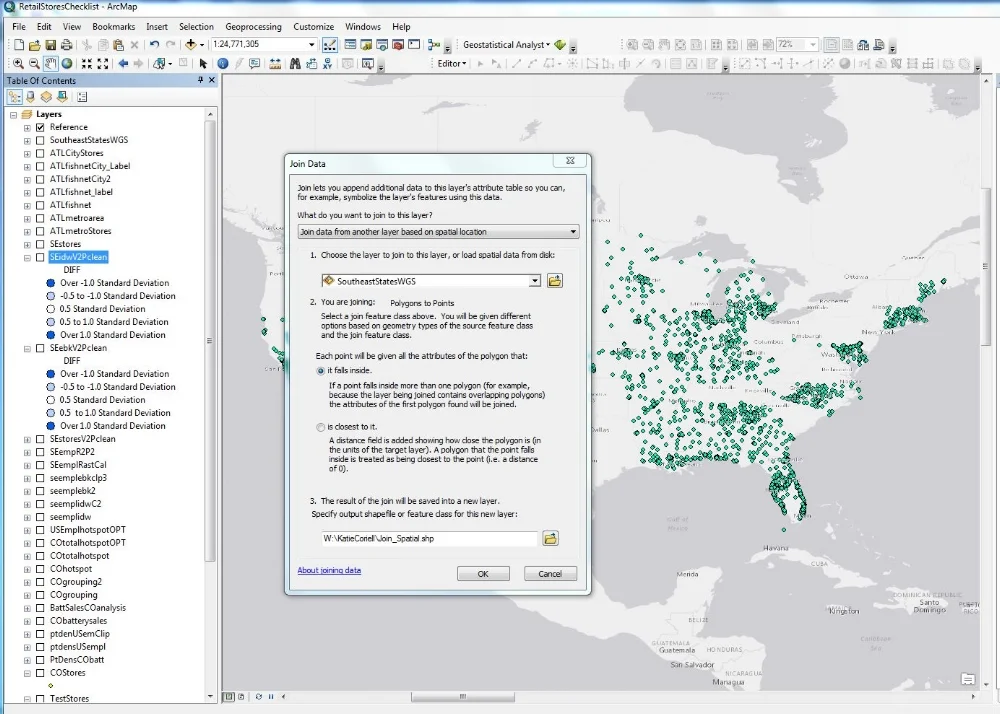This screenshot has height=714, width=1000.
Task: Switch TOC to List By Selection
Action: click(62, 97)
